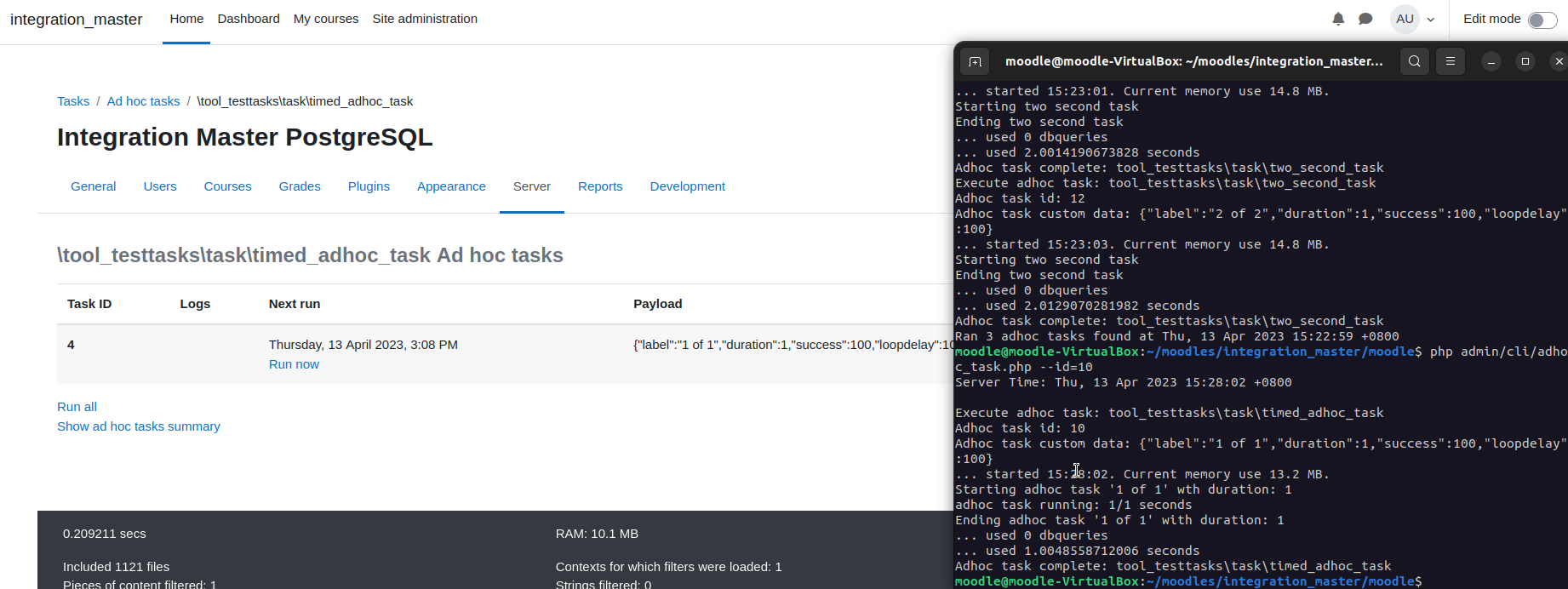This screenshot has height=589, width=1568.
Task: Switch to the Courses tab
Action: pos(227,186)
